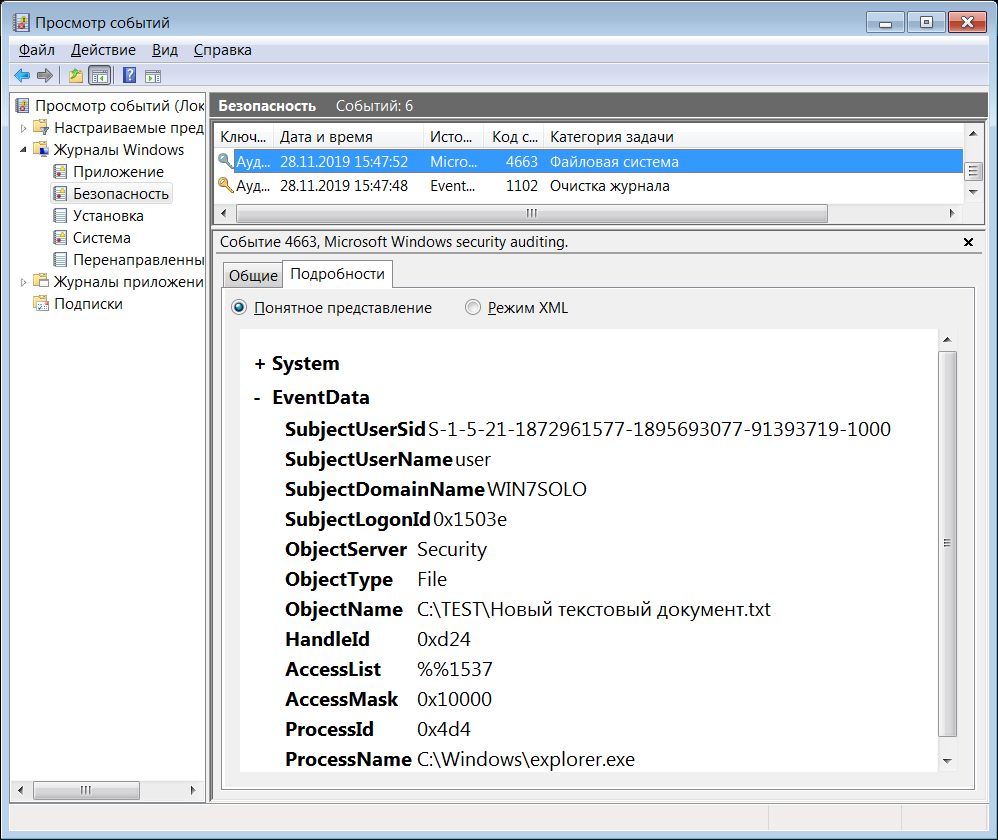Toggle the action pane toolbar icon
The height and width of the screenshot is (840, 998).
pos(153,76)
